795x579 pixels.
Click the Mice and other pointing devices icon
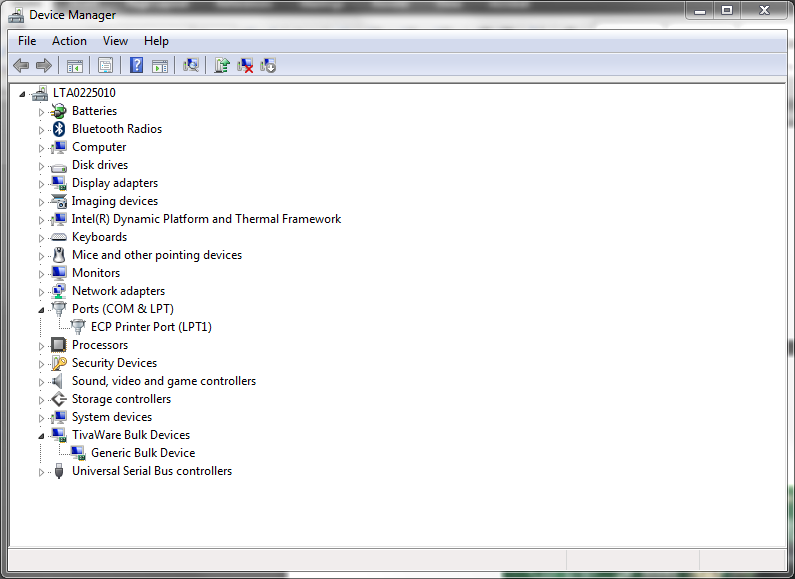coord(59,255)
